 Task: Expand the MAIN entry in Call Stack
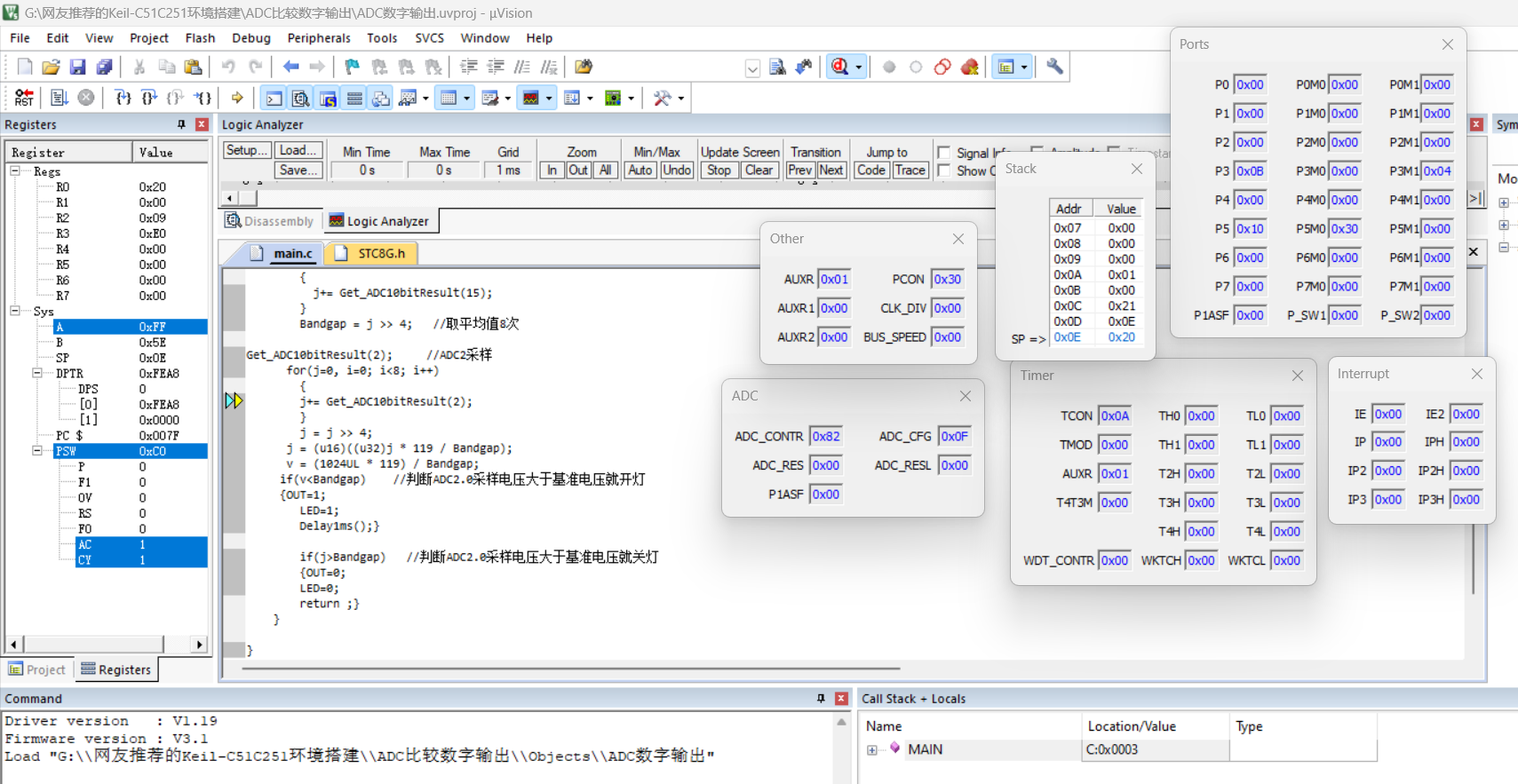click(x=872, y=750)
